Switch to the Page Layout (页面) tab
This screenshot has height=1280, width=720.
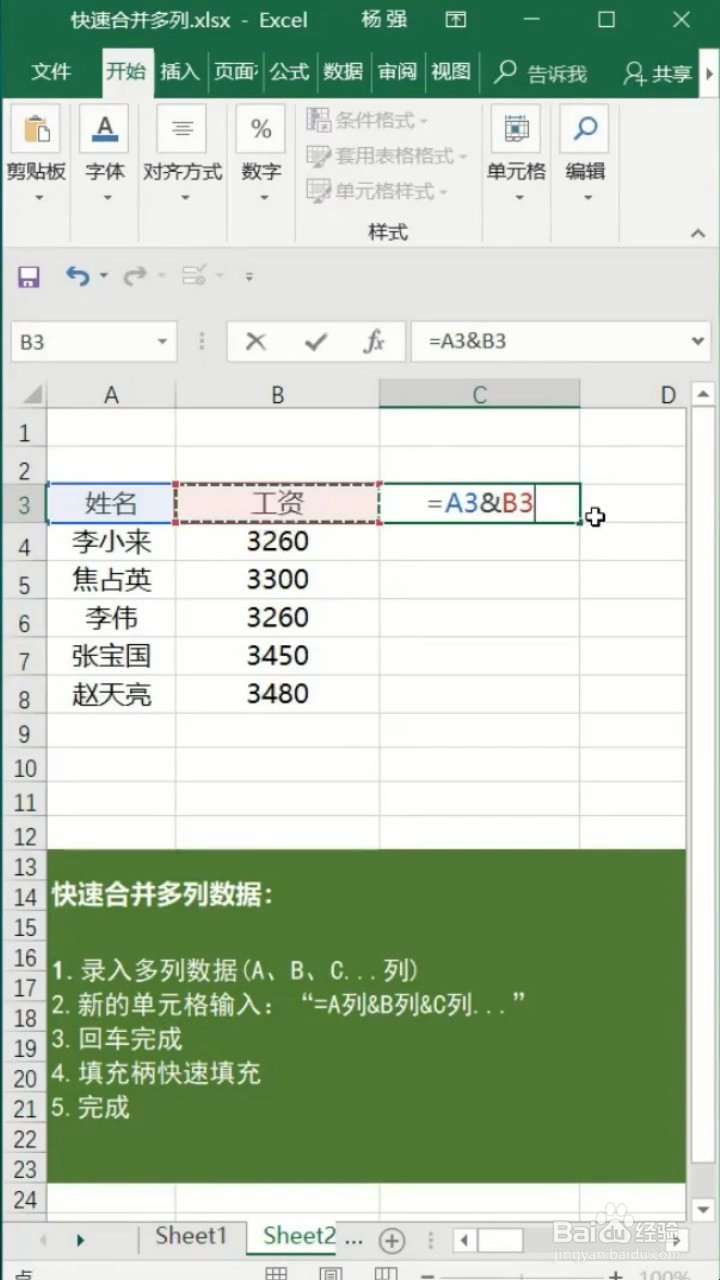pyautogui.click(x=235, y=72)
